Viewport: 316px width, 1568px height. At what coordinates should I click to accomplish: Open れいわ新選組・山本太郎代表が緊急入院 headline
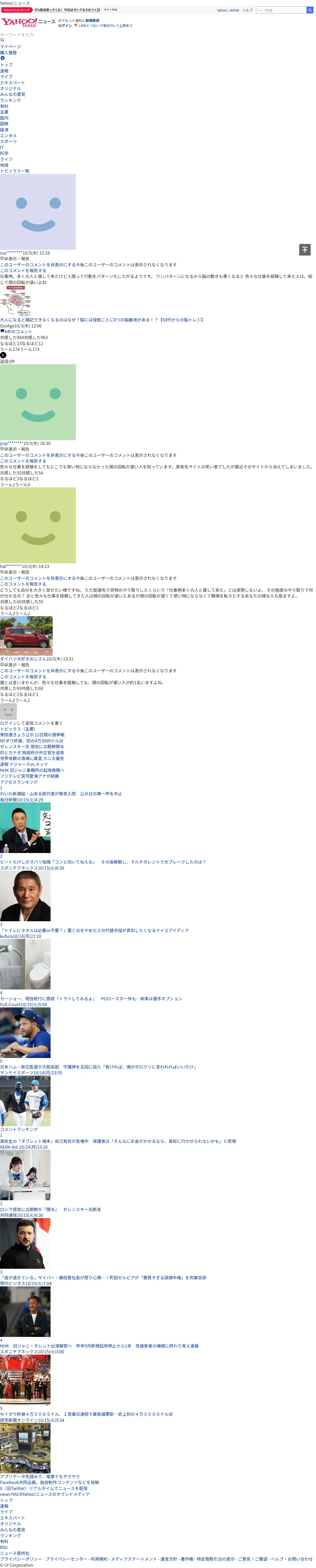click(61, 794)
